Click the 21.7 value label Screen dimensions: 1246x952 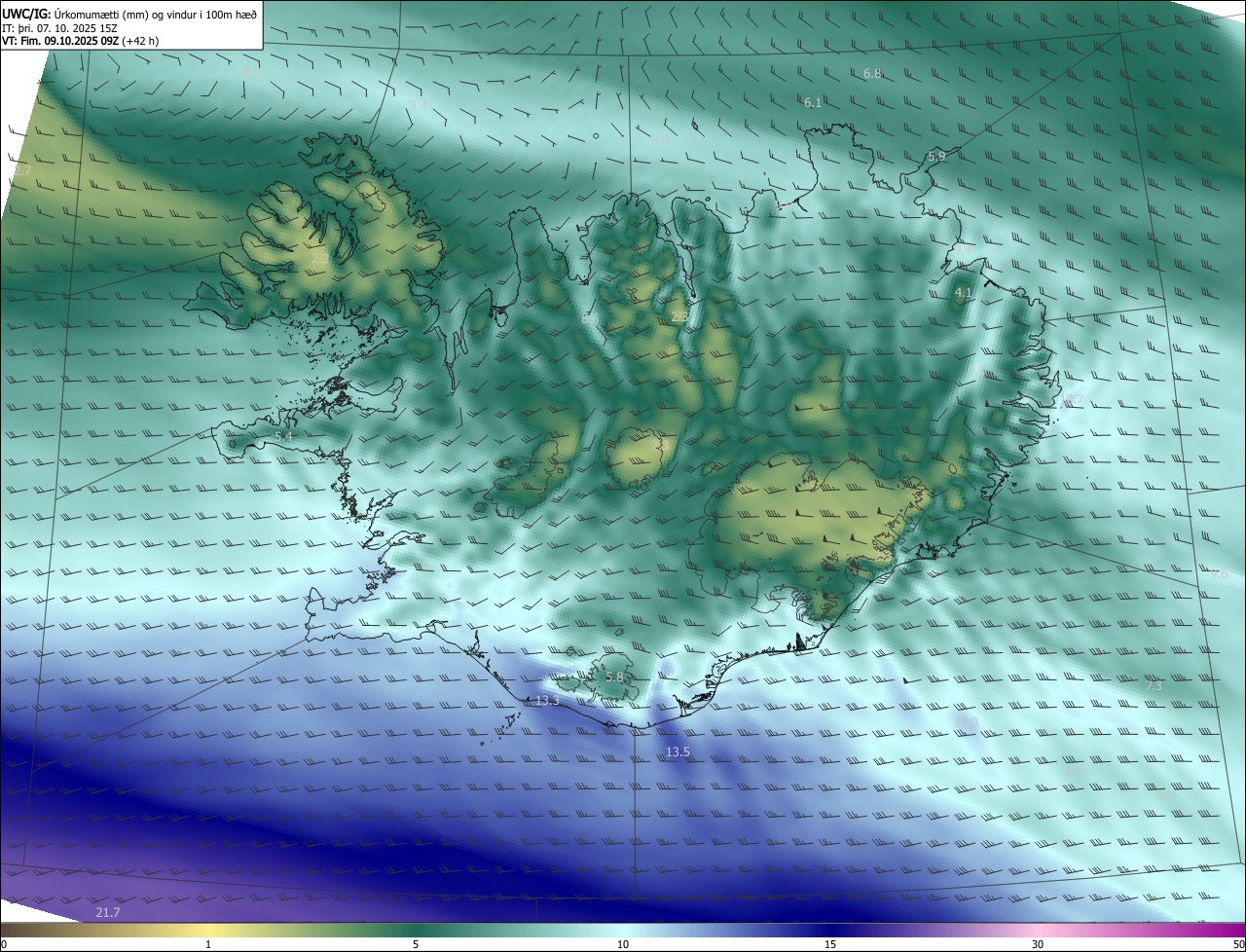pos(108,912)
